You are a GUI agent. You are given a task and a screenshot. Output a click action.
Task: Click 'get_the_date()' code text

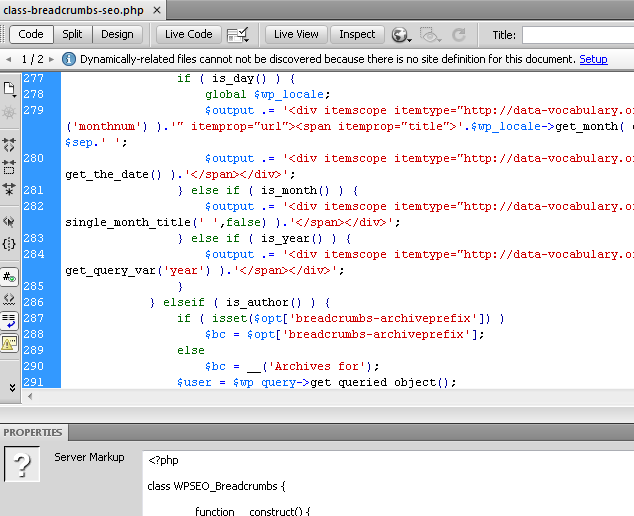coord(113,175)
